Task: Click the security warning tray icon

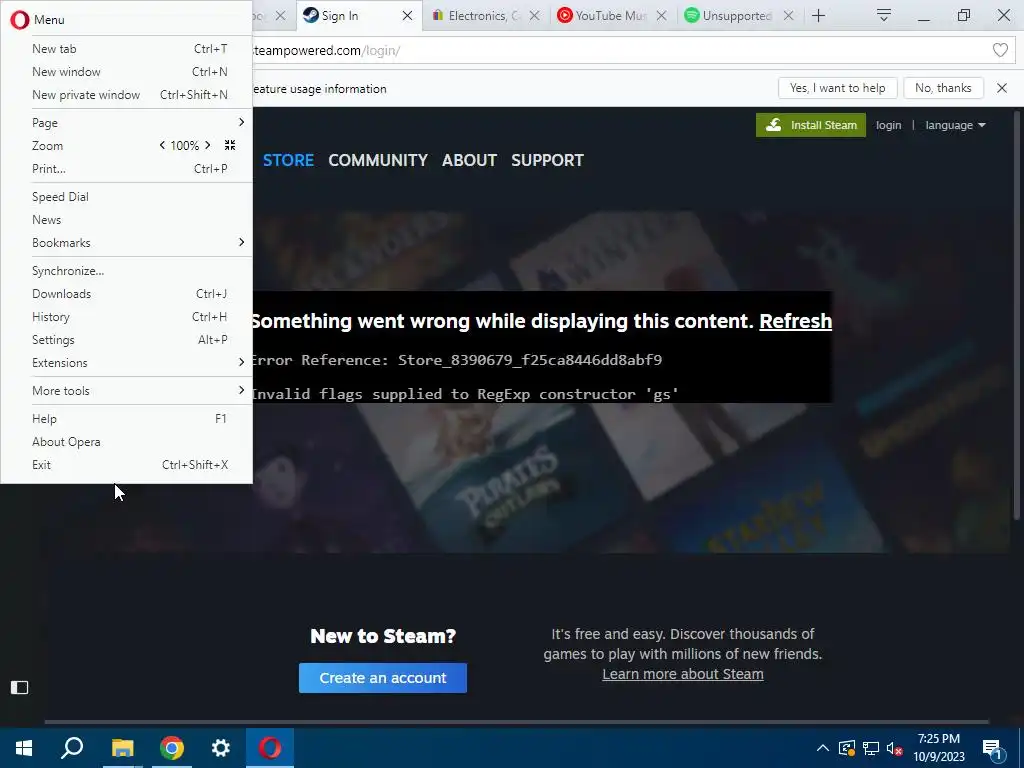Action: pyautogui.click(x=846, y=748)
